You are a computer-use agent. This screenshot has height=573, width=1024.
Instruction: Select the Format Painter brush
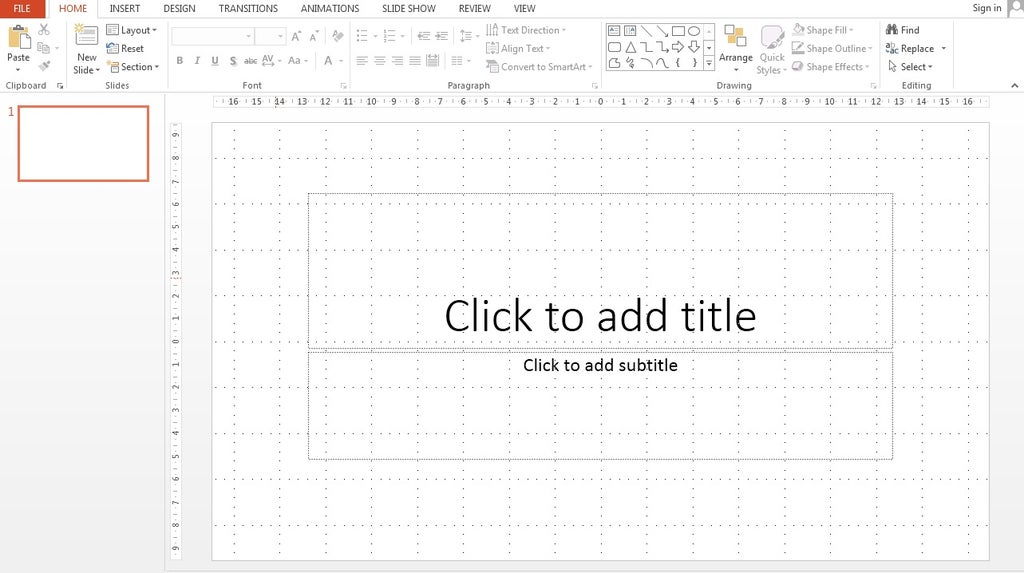coord(44,65)
